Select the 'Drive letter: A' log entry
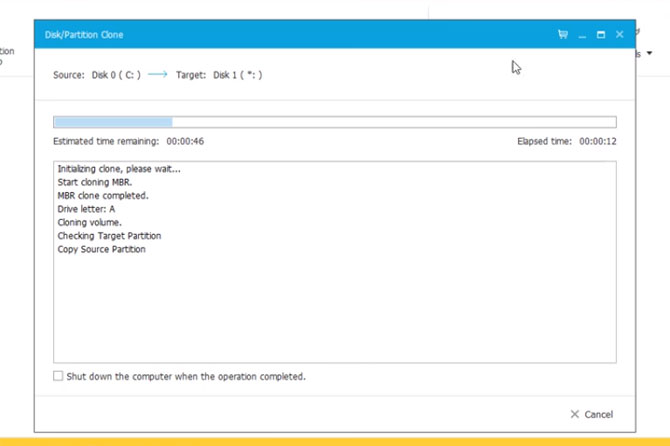The height and width of the screenshot is (446, 670). (86, 209)
